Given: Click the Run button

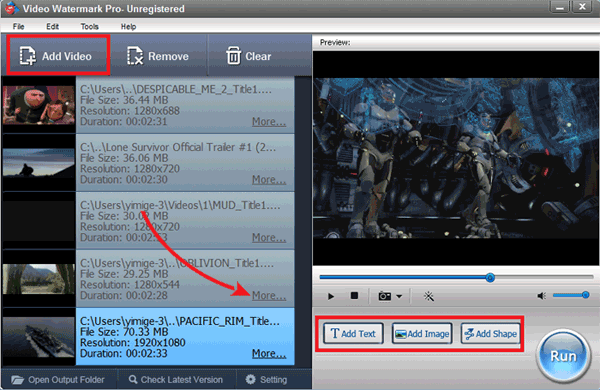Looking at the screenshot, I should [x=563, y=356].
